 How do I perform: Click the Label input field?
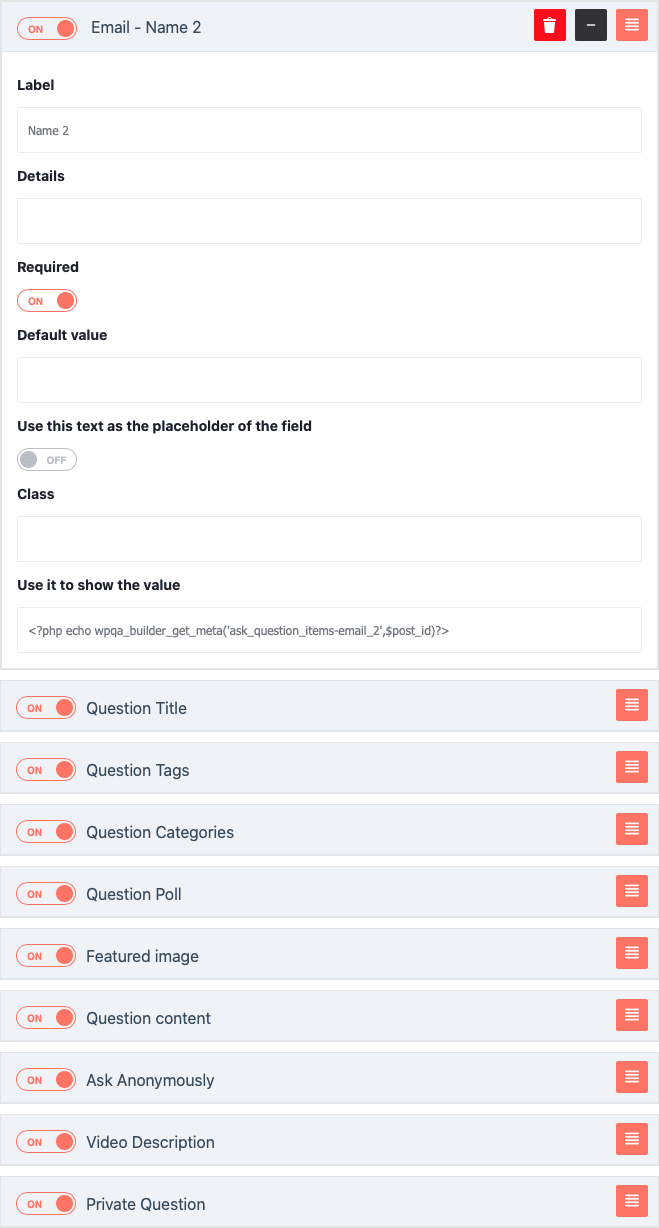click(329, 130)
